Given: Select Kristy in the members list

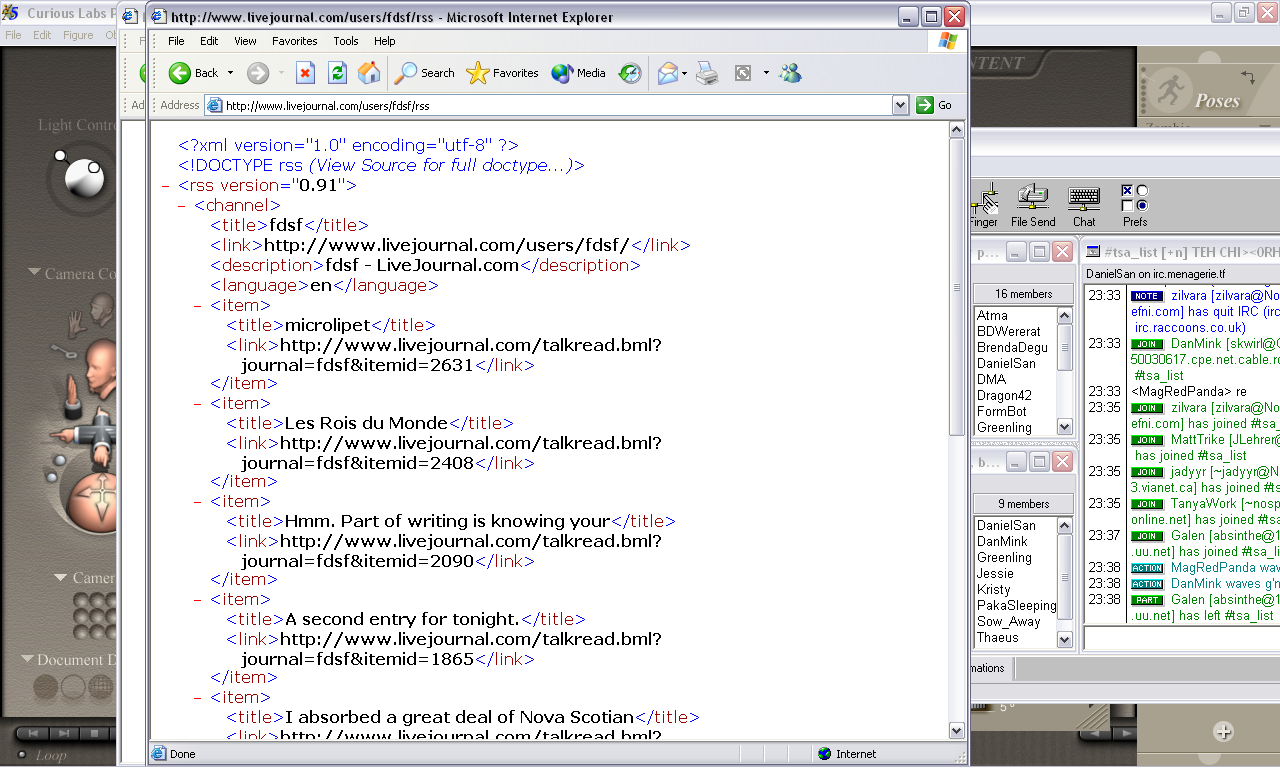Looking at the screenshot, I should (x=993, y=589).
